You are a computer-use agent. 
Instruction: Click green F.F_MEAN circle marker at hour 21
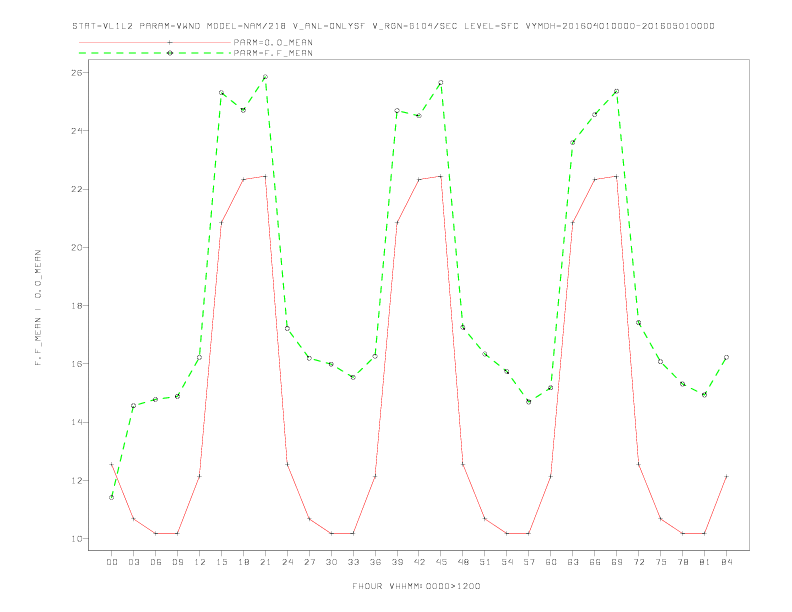pos(265,77)
